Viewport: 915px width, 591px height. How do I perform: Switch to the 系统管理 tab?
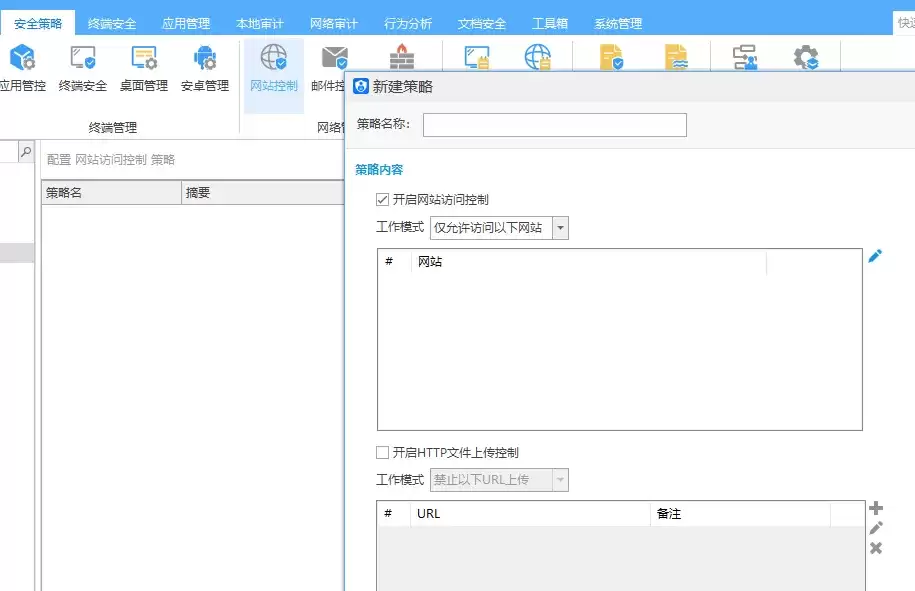(618, 23)
